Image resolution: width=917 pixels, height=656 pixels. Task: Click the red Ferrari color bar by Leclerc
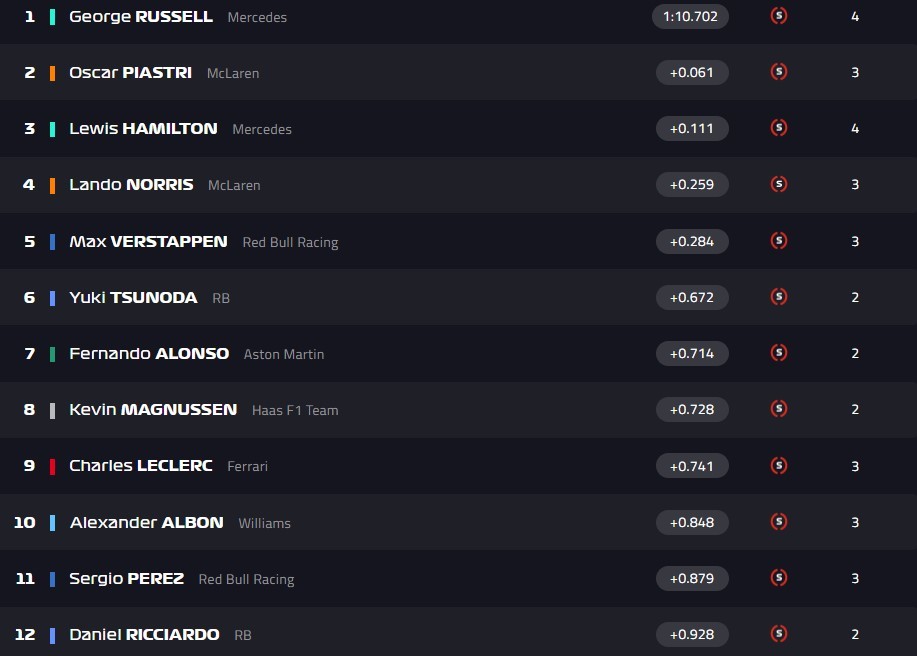pos(52,466)
